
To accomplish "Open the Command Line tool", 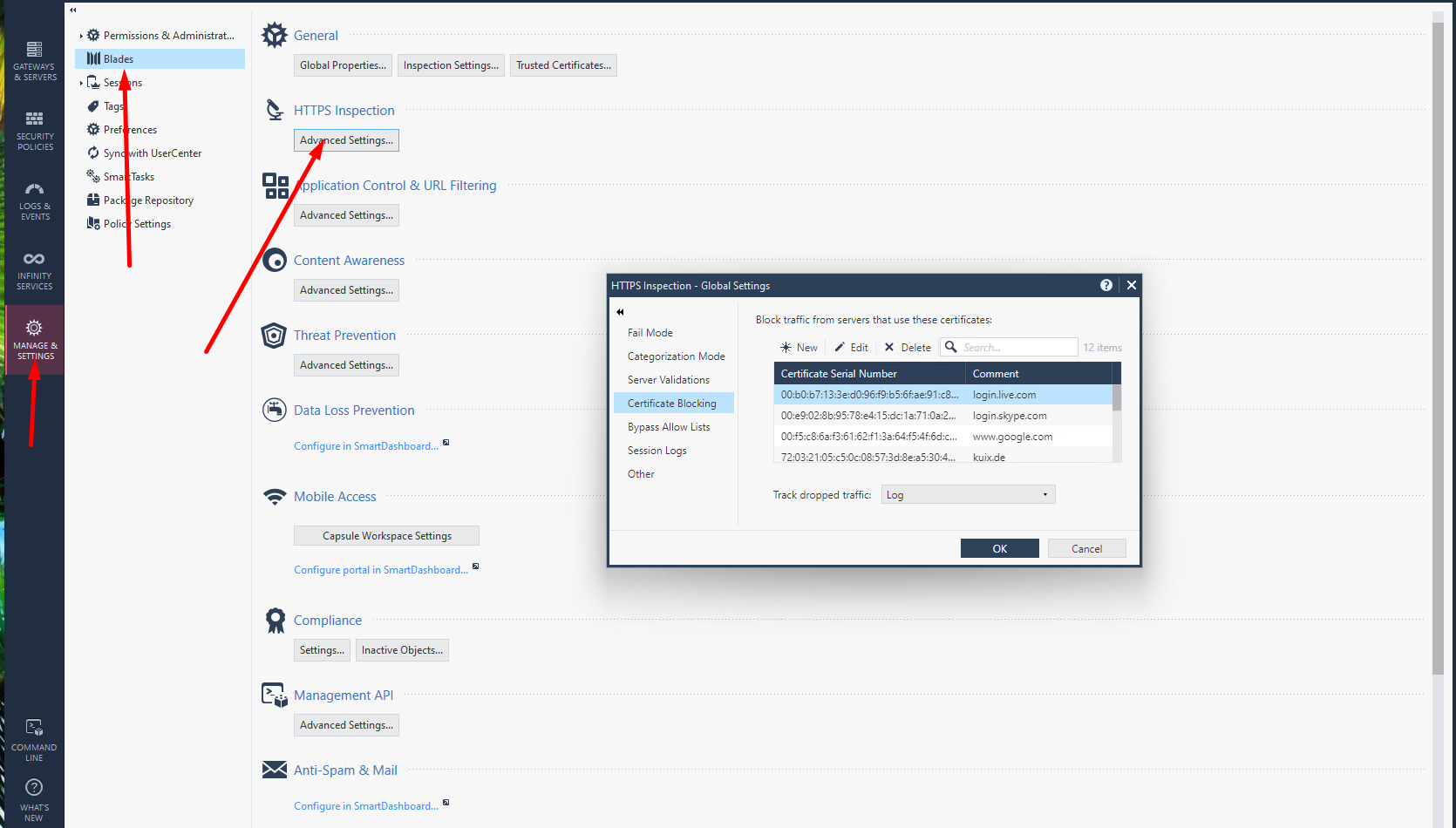I will (34, 740).
